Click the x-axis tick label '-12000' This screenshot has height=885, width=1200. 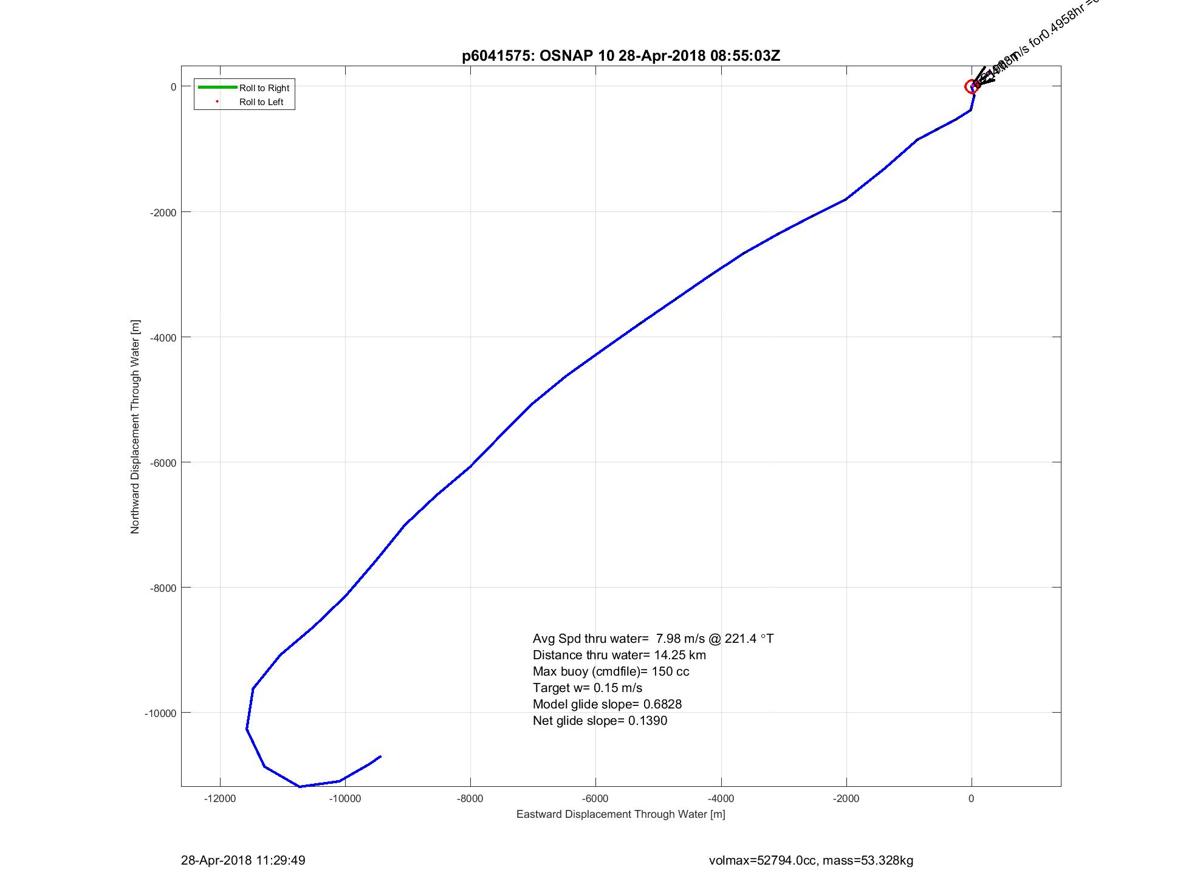point(220,798)
